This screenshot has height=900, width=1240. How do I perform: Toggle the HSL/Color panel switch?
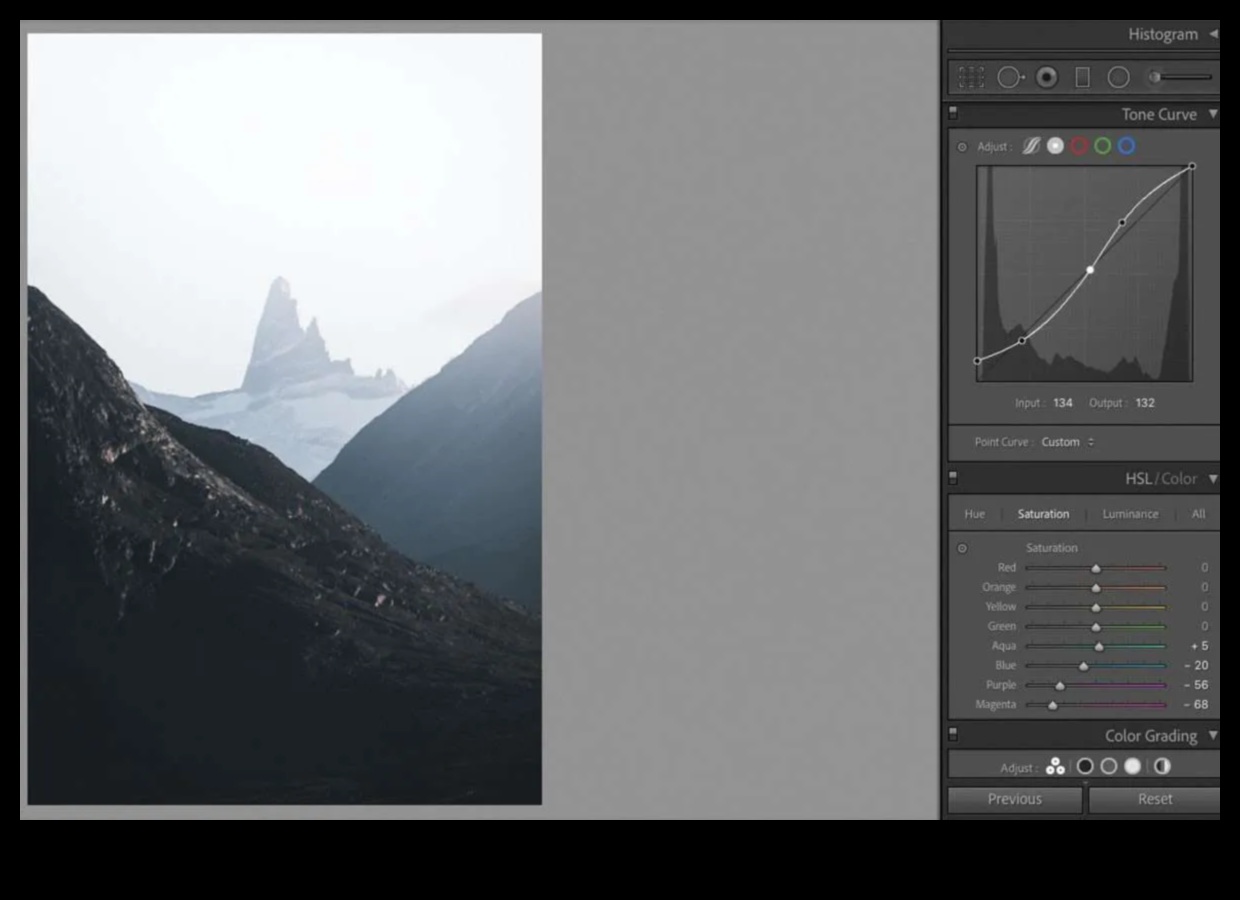coord(953,478)
